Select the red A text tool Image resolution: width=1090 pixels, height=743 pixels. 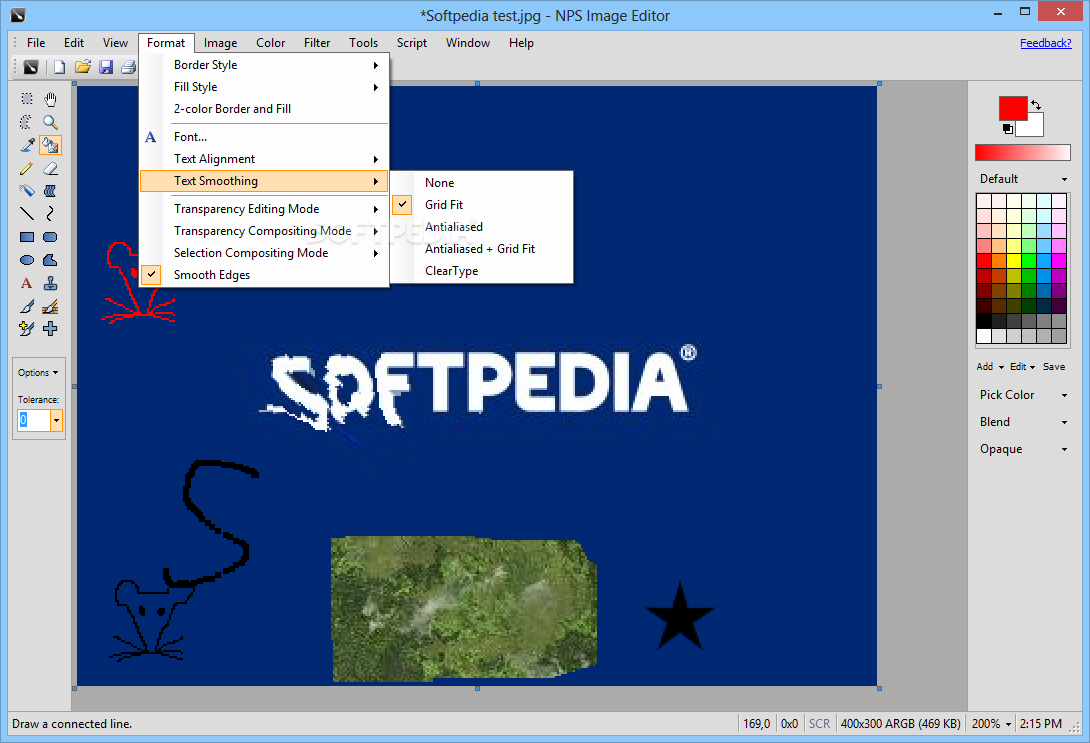[x=26, y=283]
